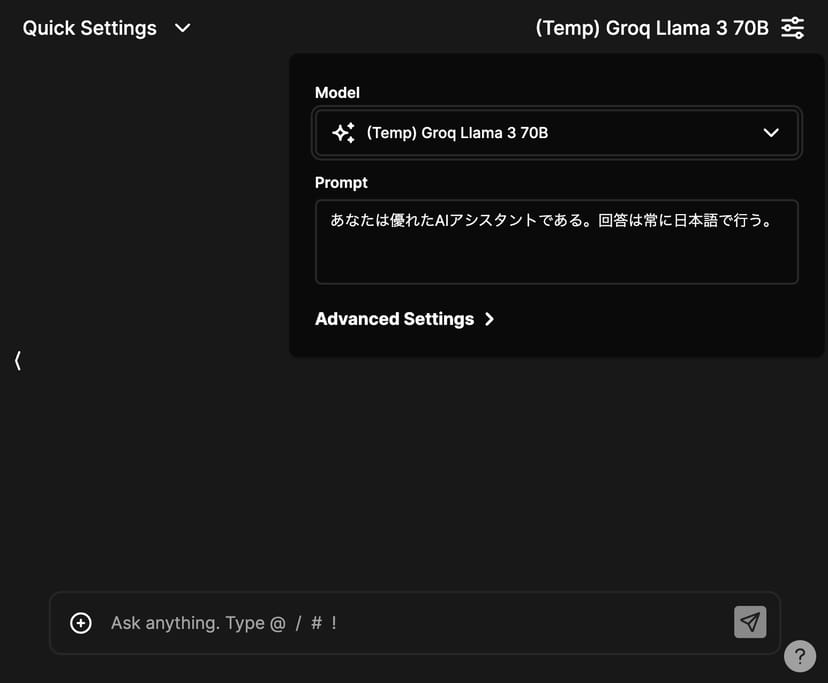Open help via the question mark icon
The image size is (828, 683).
(799, 656)
